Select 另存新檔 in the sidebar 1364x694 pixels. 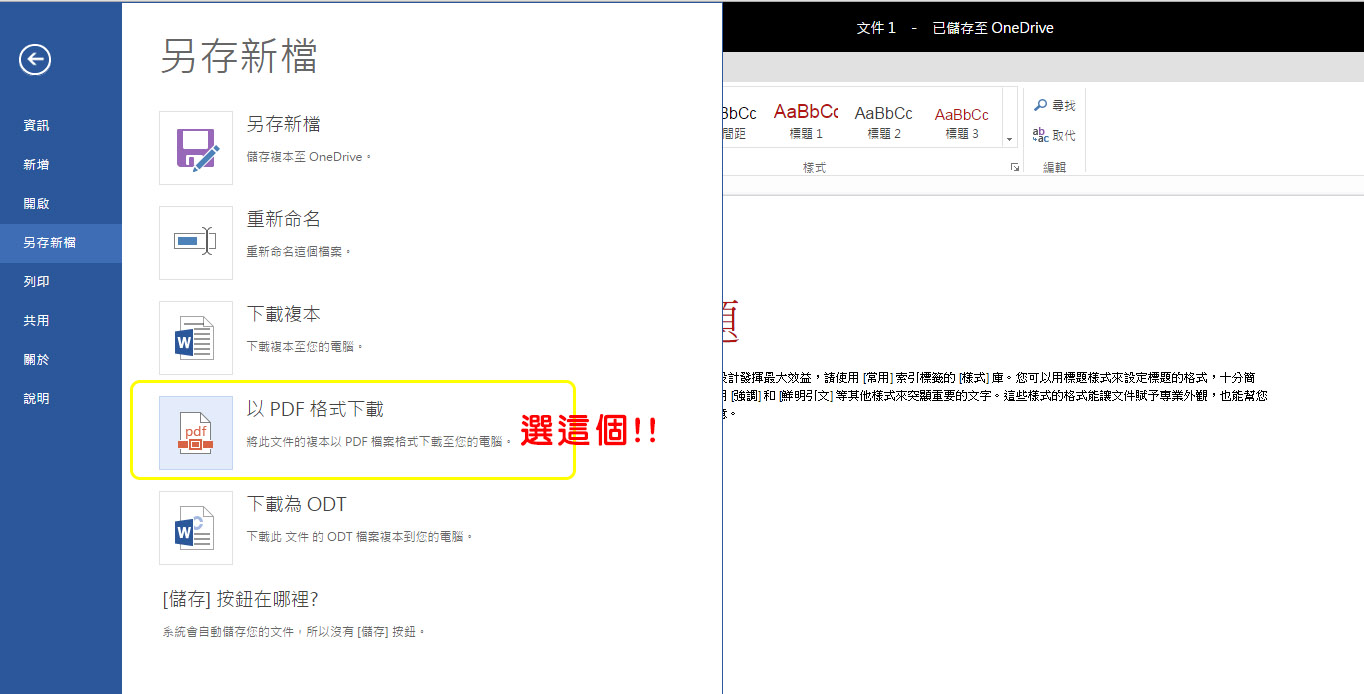[61, 243]
